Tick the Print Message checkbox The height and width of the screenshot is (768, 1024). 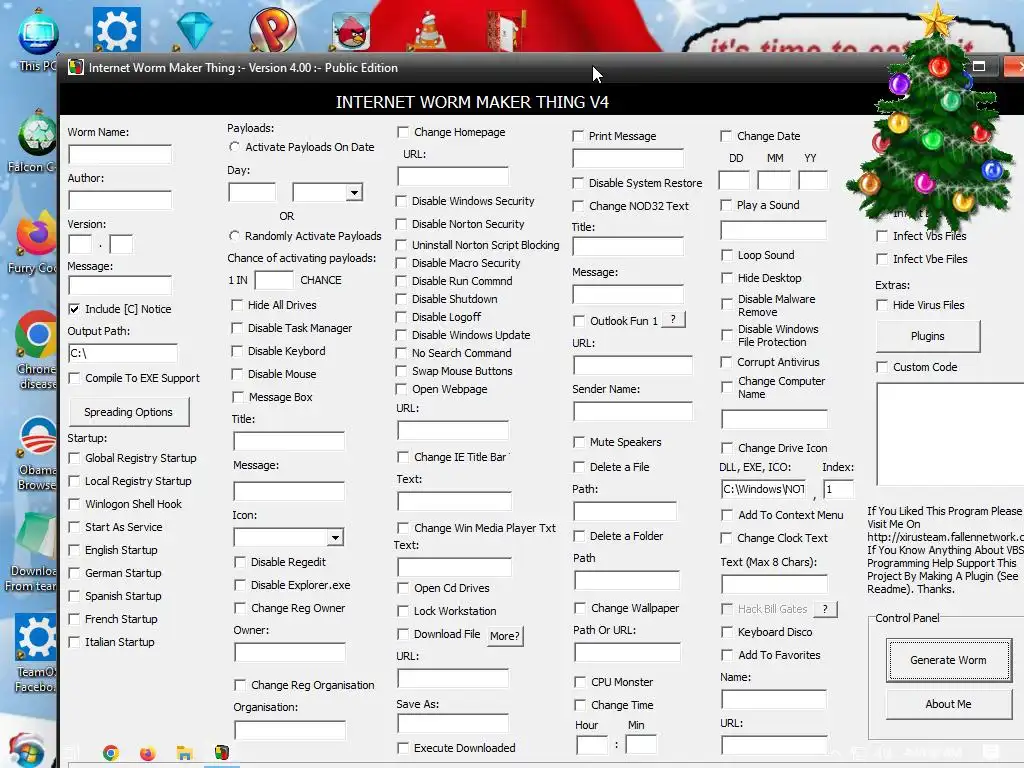coord(577,136)
